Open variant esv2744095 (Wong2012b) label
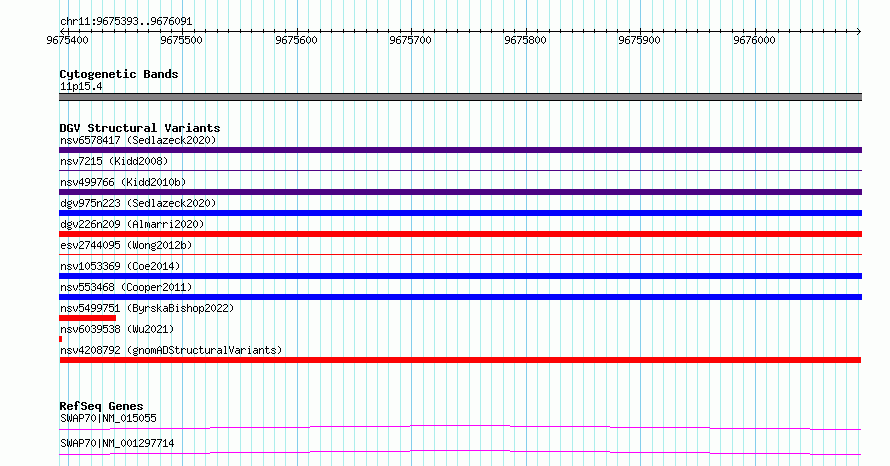890x466 pixels. 126,245
